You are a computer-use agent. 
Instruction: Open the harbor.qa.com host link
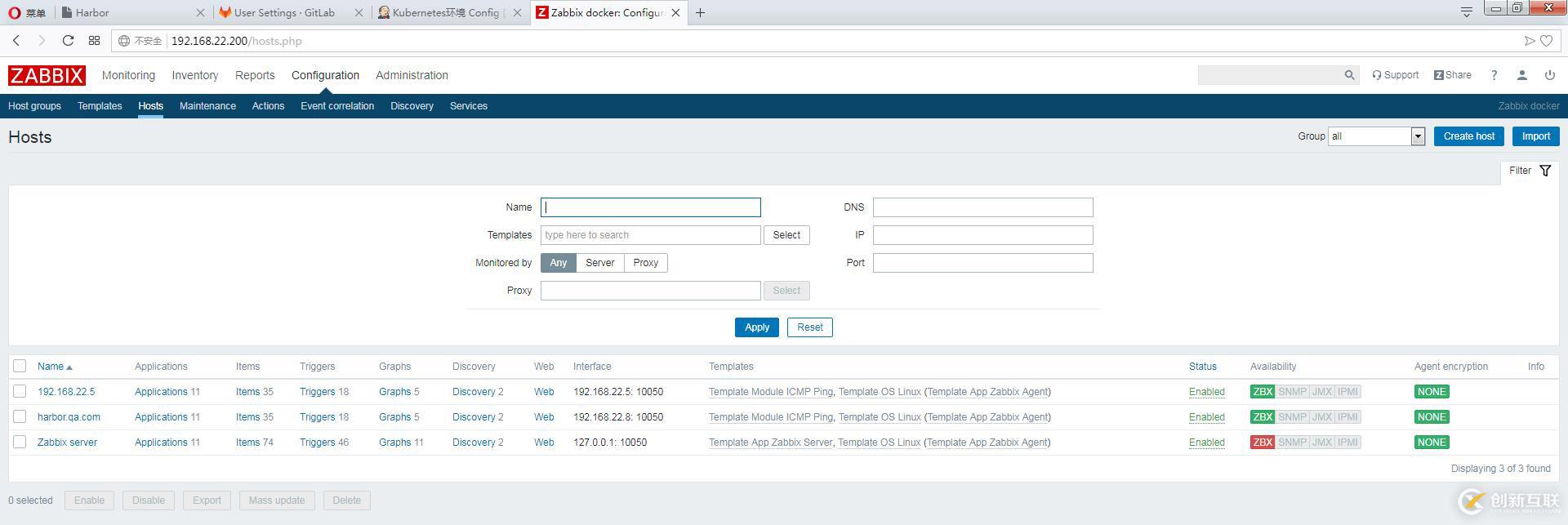(x=69, y=417)
